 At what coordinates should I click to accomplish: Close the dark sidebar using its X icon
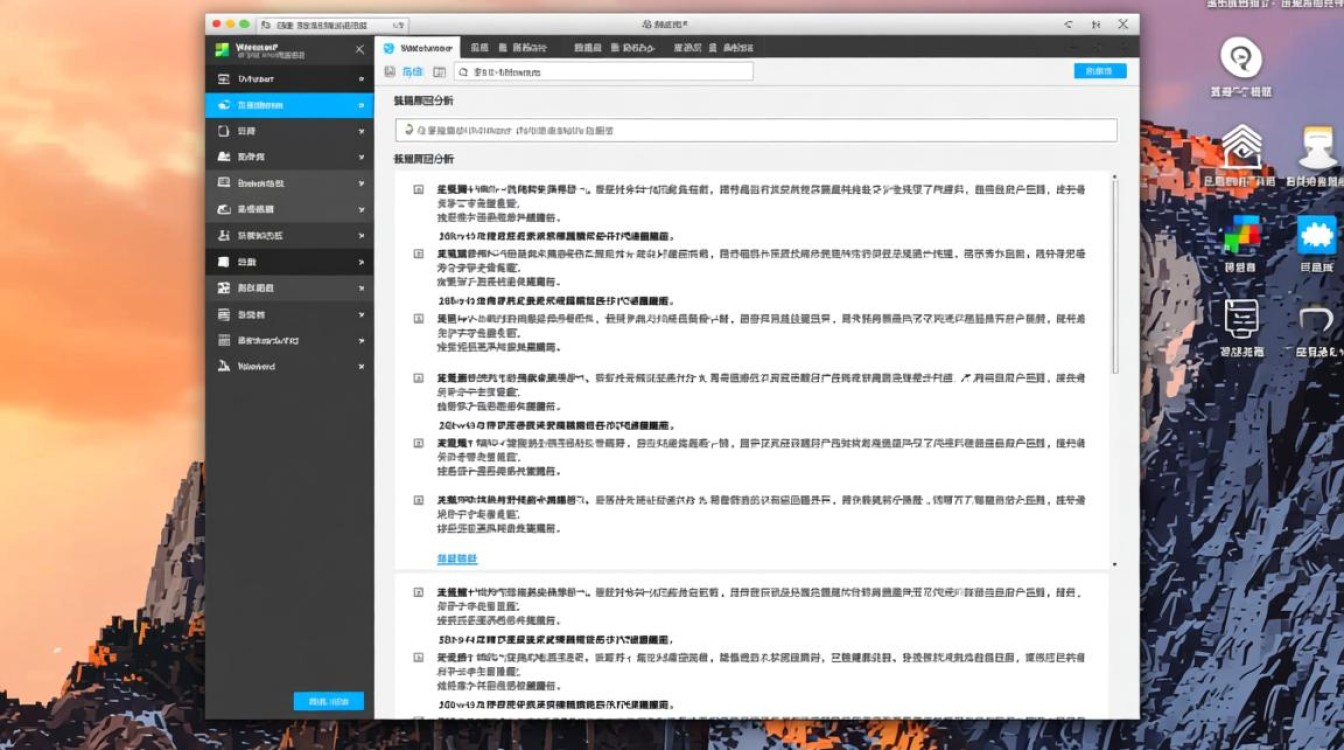pyautogui.click(x=360, y=50)
